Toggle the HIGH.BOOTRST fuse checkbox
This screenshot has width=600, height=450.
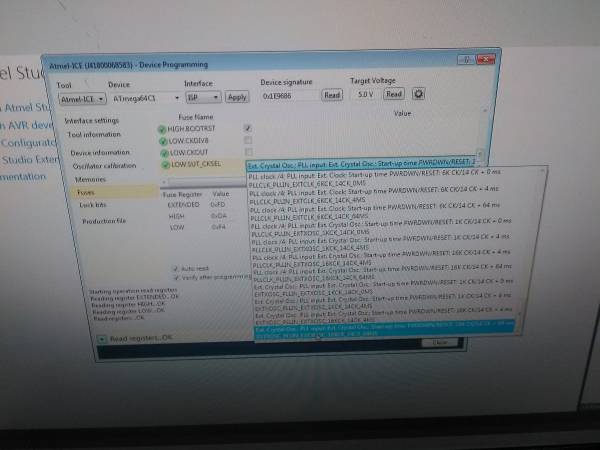[x=248, y=128]
